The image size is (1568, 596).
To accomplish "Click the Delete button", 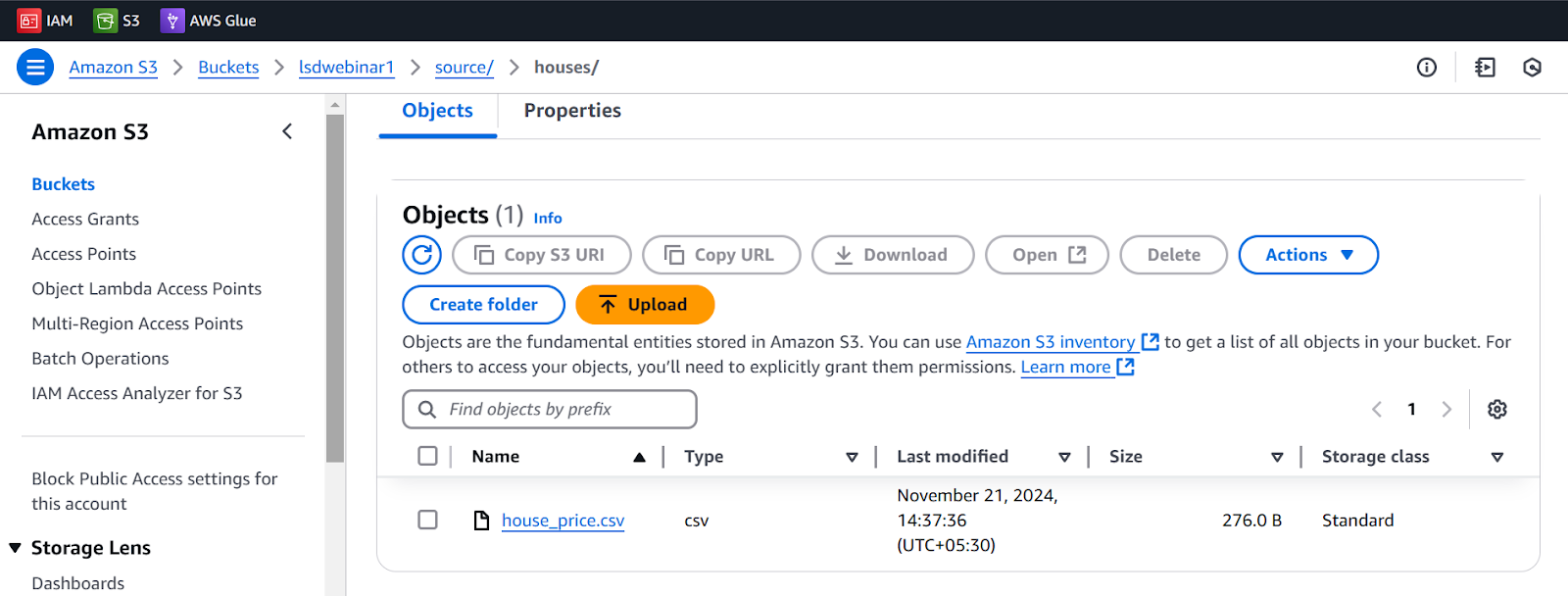I will point(1174,255).
